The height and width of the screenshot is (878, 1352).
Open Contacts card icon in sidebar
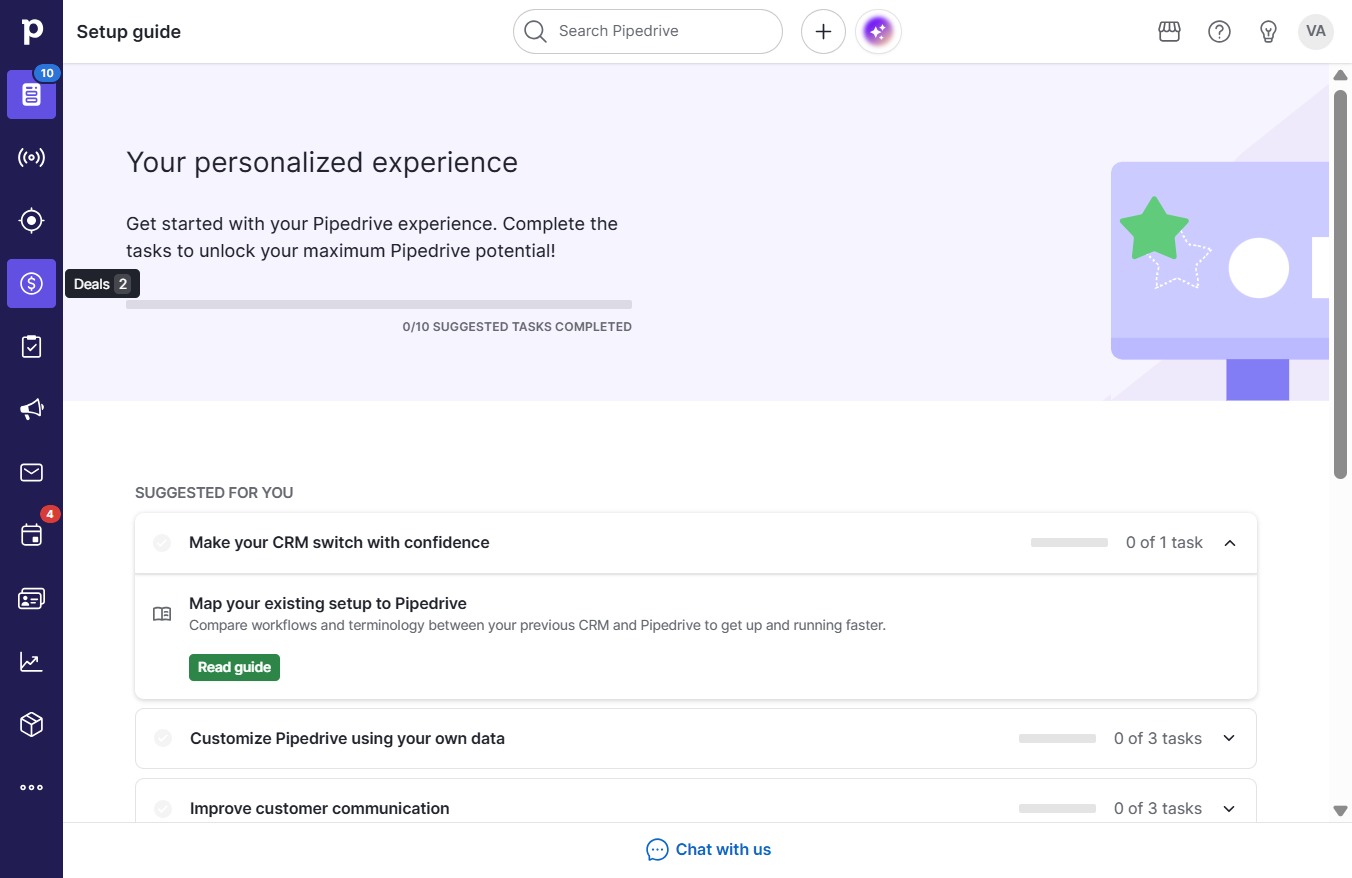(x=32, y=599)
